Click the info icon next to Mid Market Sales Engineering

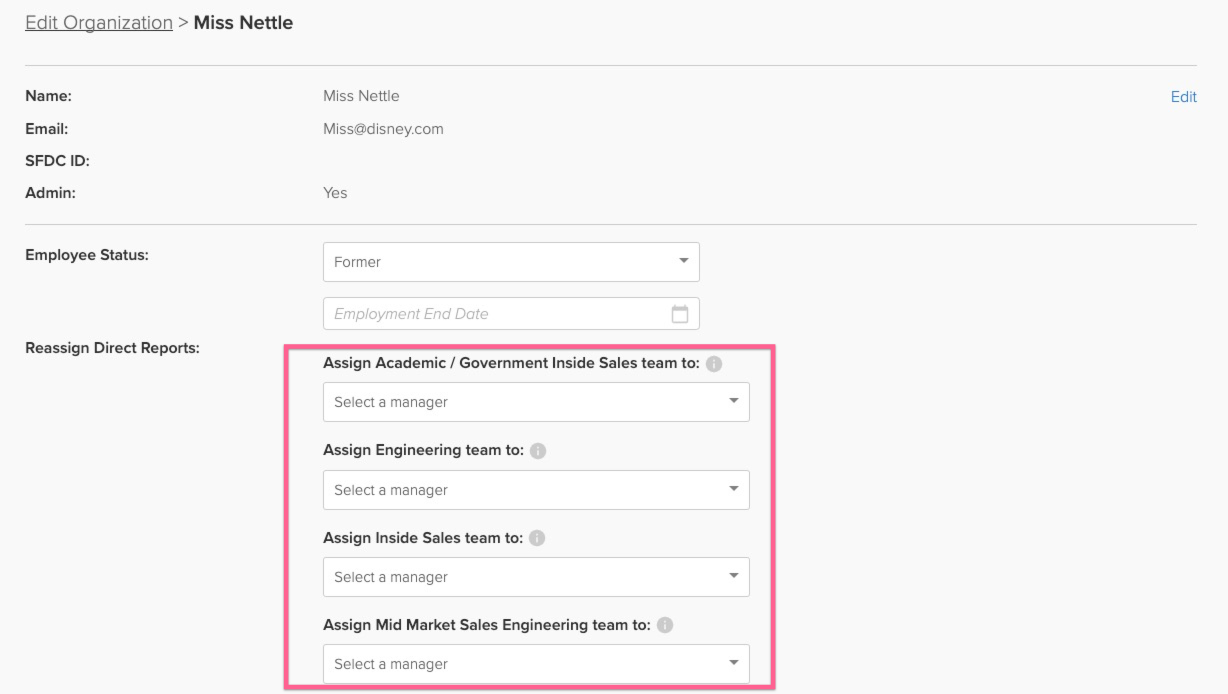665,625
